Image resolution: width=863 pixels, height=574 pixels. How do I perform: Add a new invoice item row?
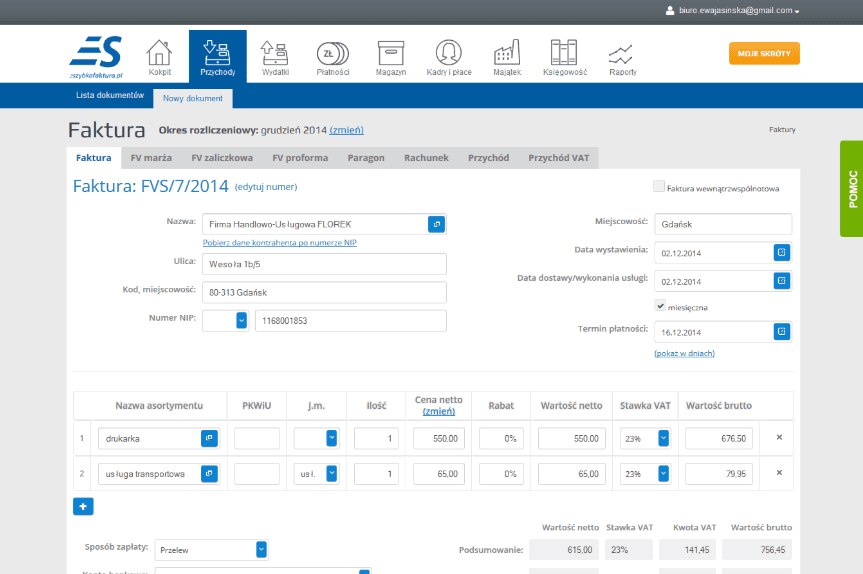pos(83,506)
